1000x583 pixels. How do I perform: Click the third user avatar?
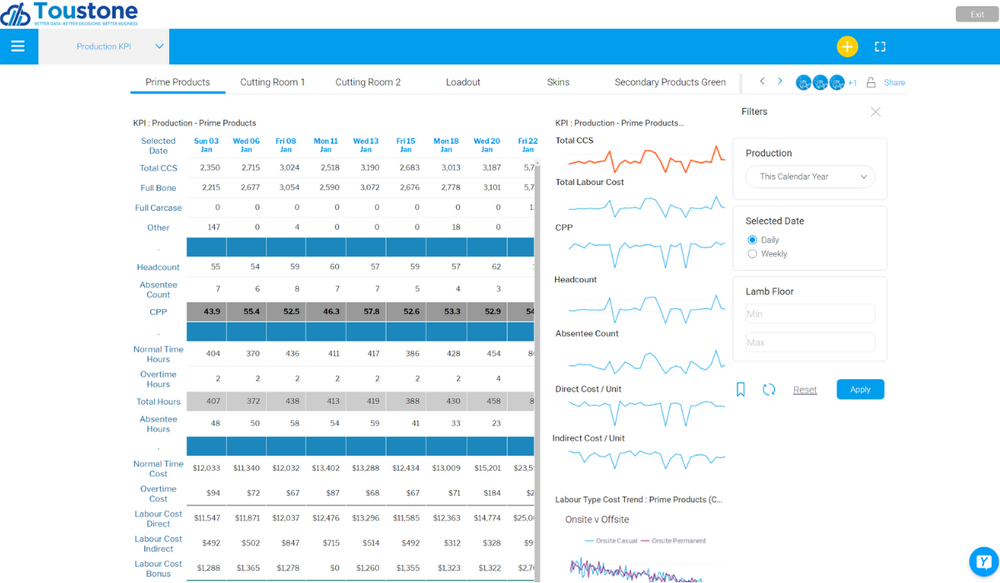837,82
